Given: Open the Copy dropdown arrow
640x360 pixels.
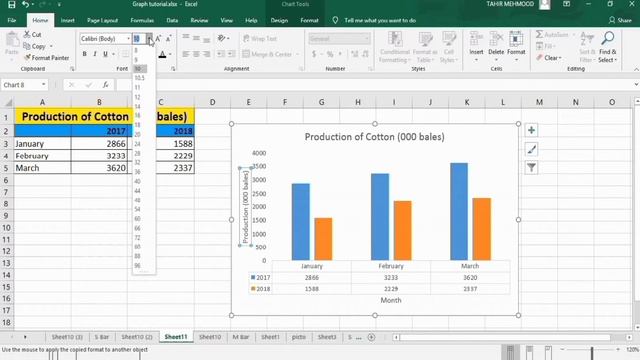Looking at the screenshot, I should [x=51, y=46].
